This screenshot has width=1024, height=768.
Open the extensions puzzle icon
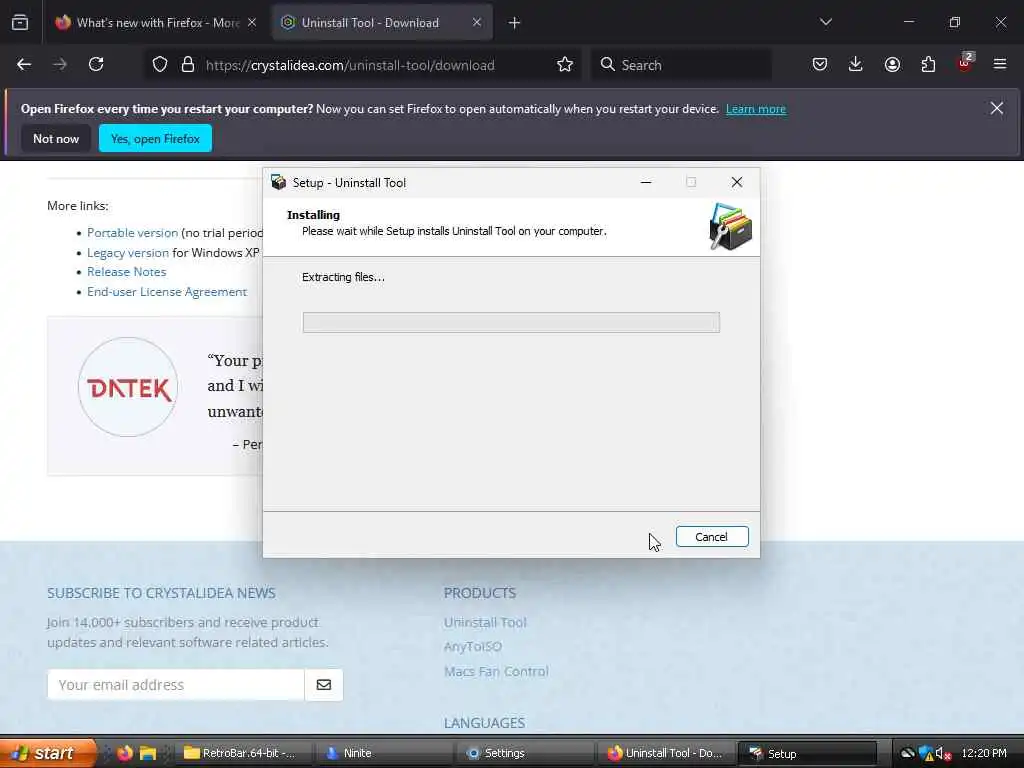click(928, 65)
